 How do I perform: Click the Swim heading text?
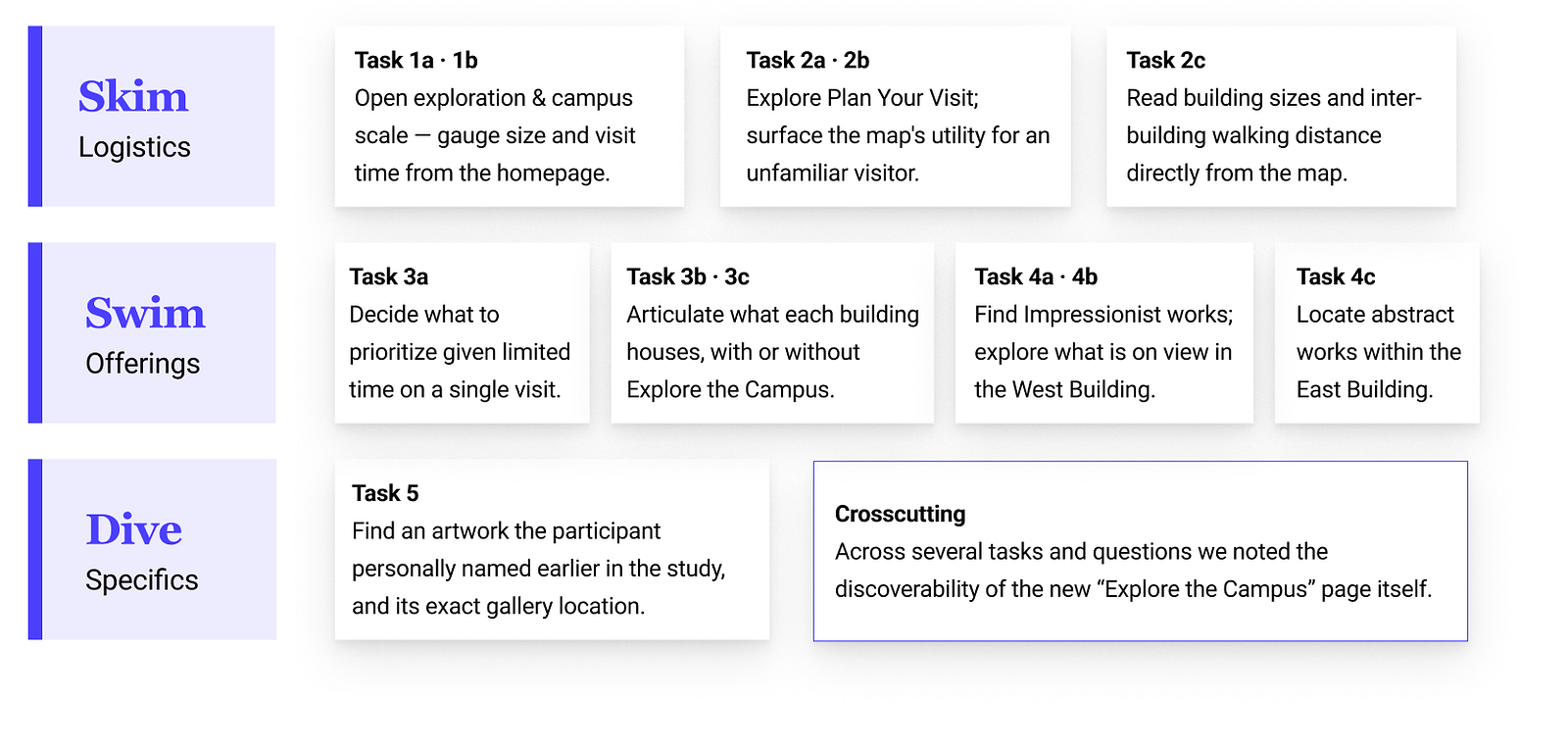145,314
